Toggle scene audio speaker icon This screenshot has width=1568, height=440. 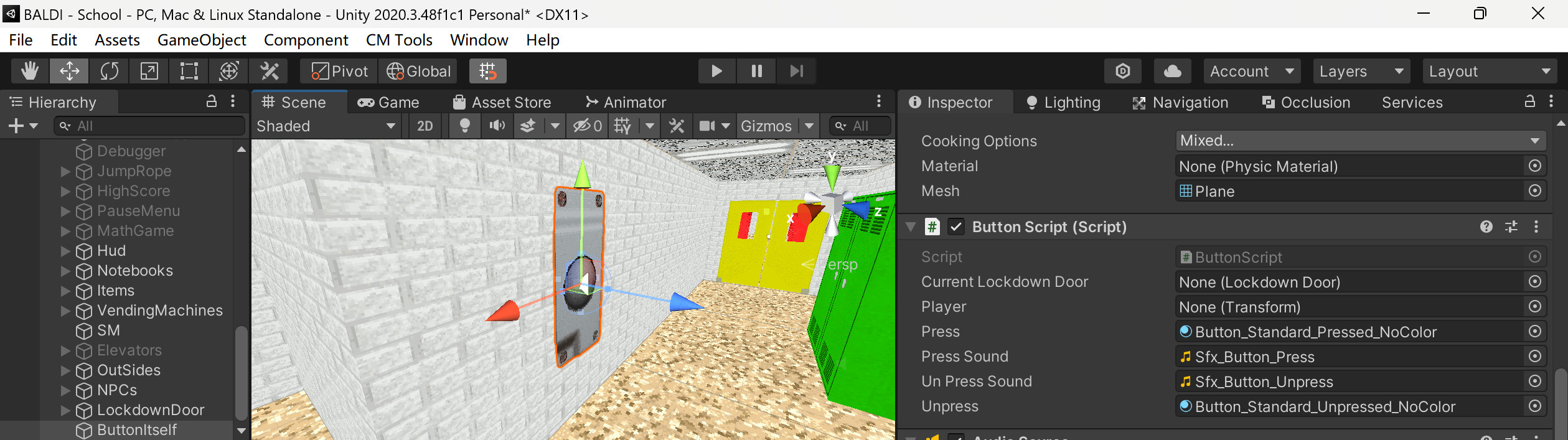[x=497, y=126]
